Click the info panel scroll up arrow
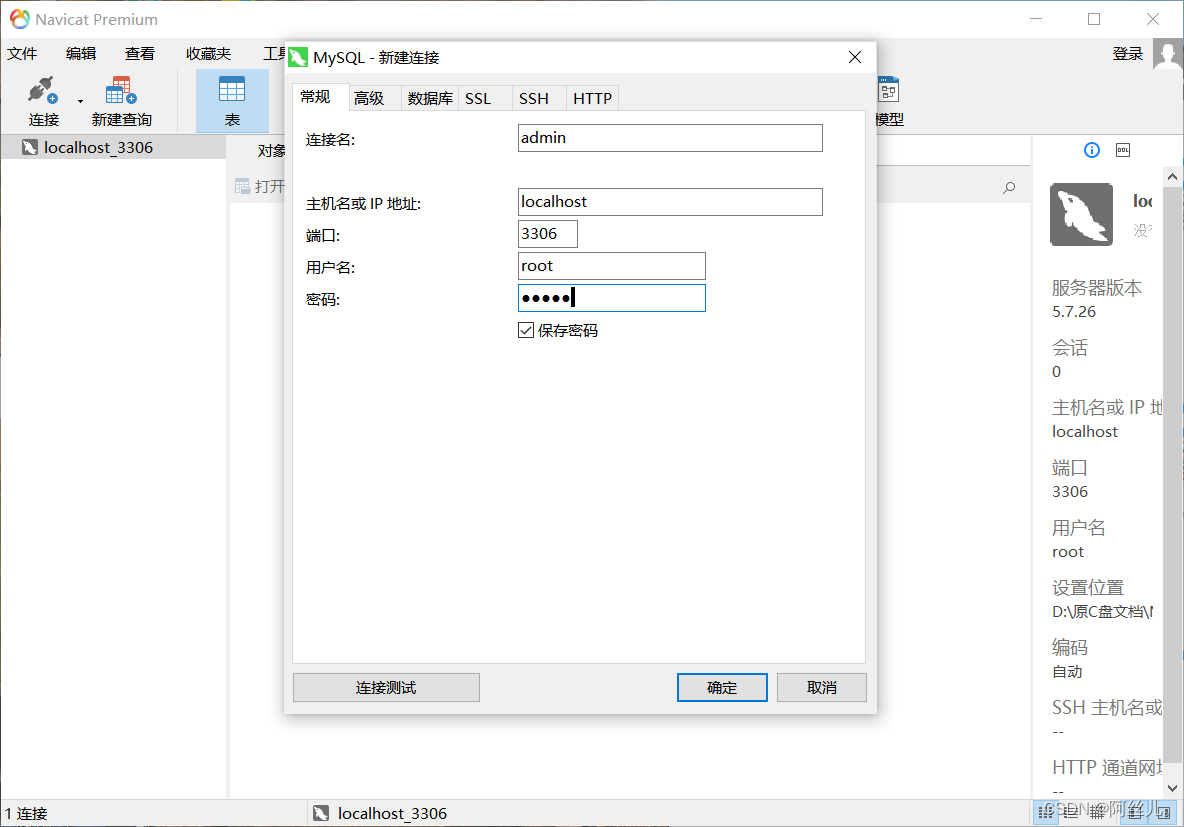Screen dimensions: 1184x827 1172,177
